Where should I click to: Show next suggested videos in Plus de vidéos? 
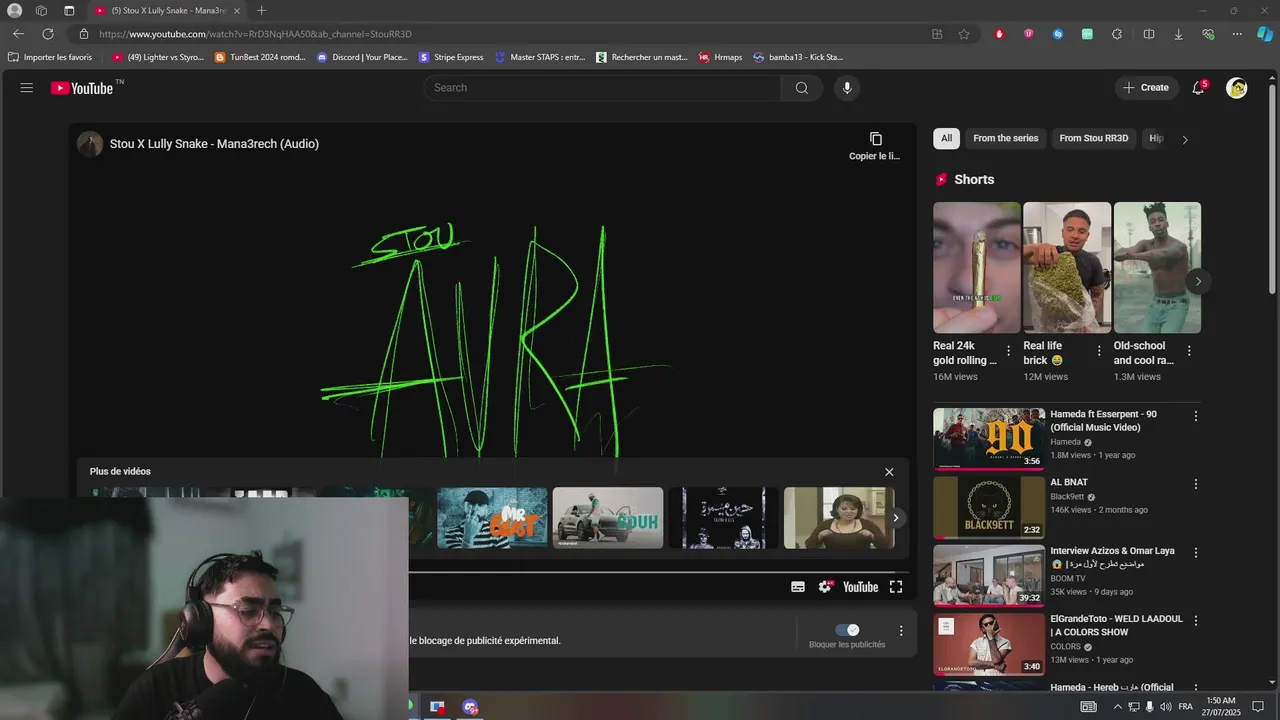896,517
